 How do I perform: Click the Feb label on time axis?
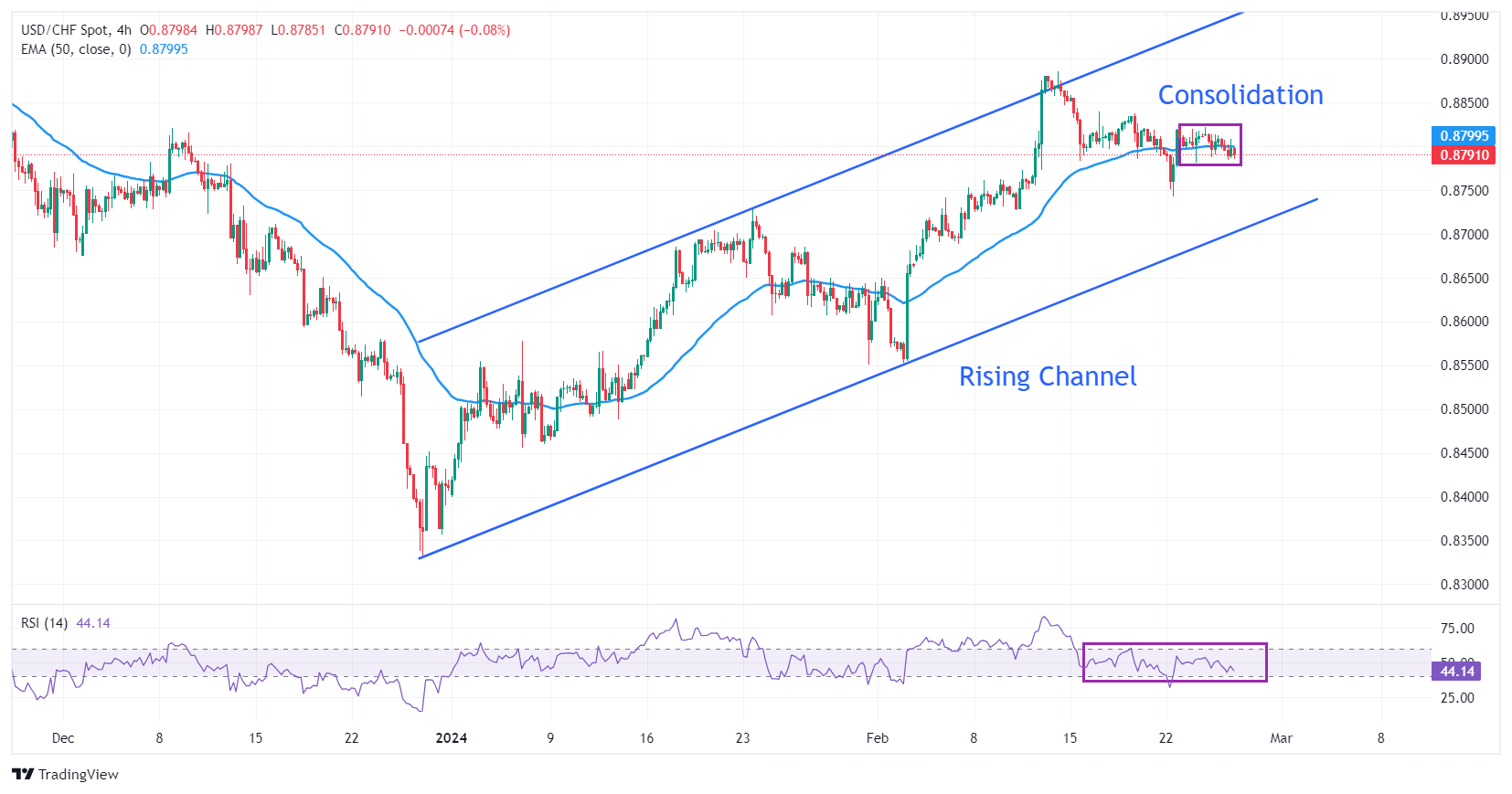click(877, 738)
